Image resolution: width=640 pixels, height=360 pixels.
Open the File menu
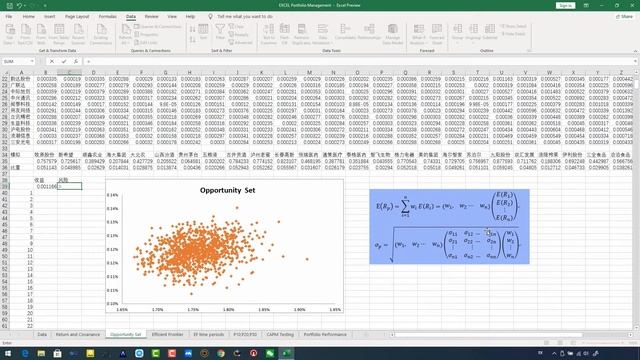9,17
